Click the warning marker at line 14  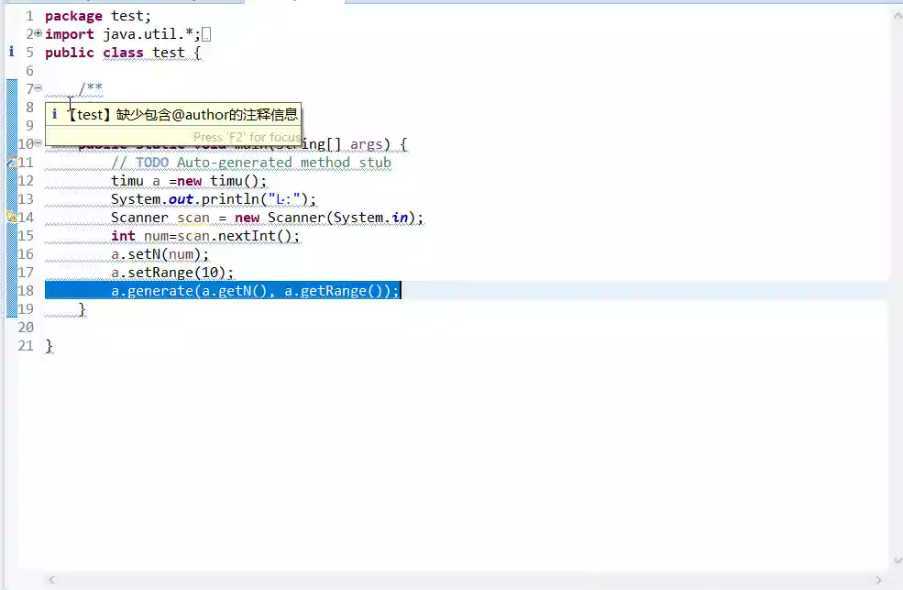click(10, 217)
